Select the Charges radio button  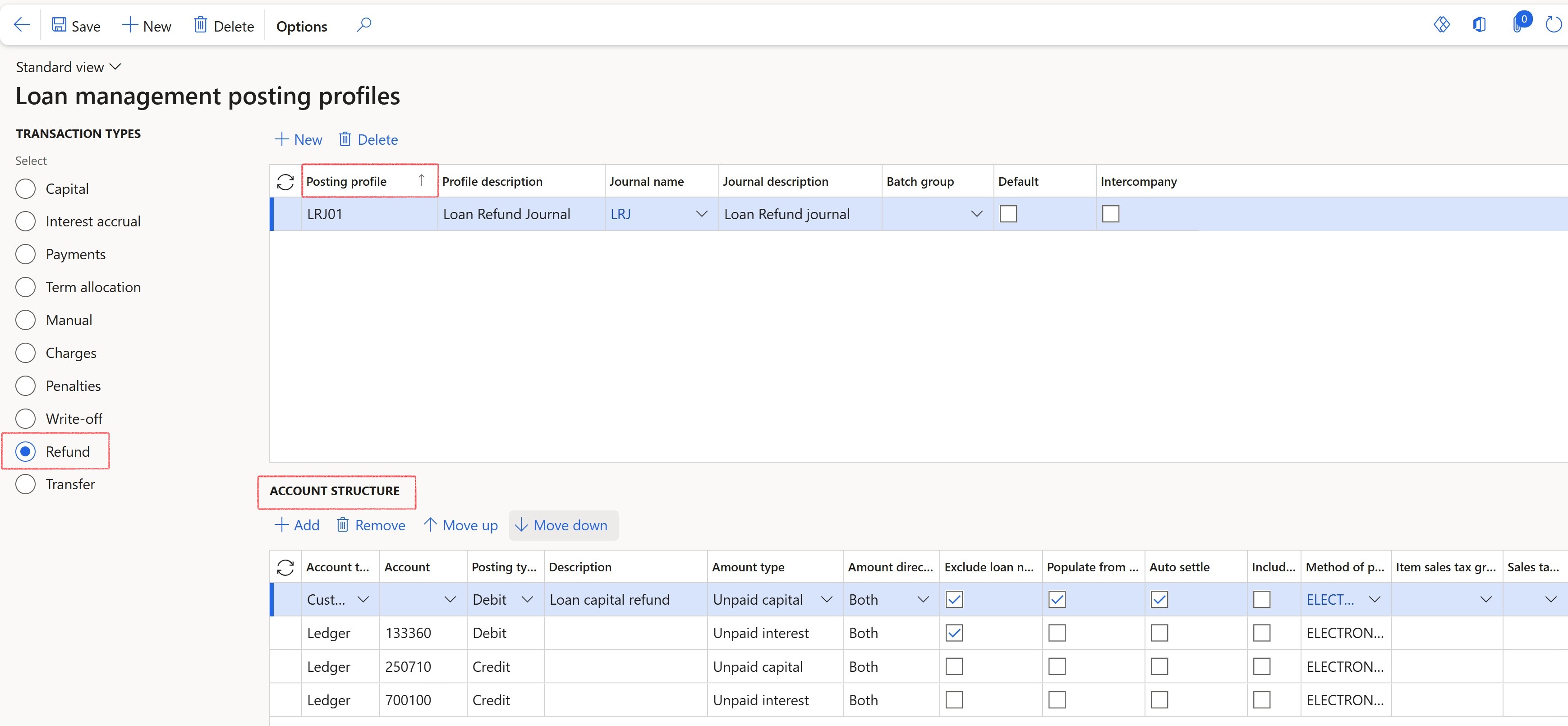26,353
